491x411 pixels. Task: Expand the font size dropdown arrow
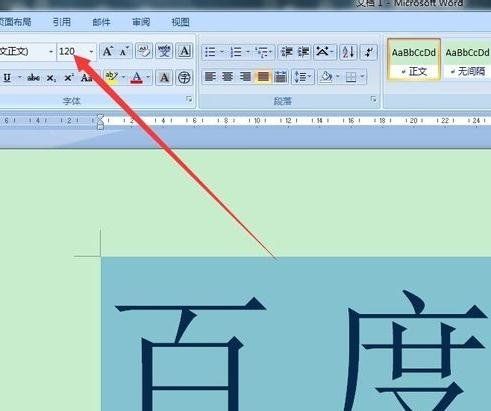tap(91, 52)
